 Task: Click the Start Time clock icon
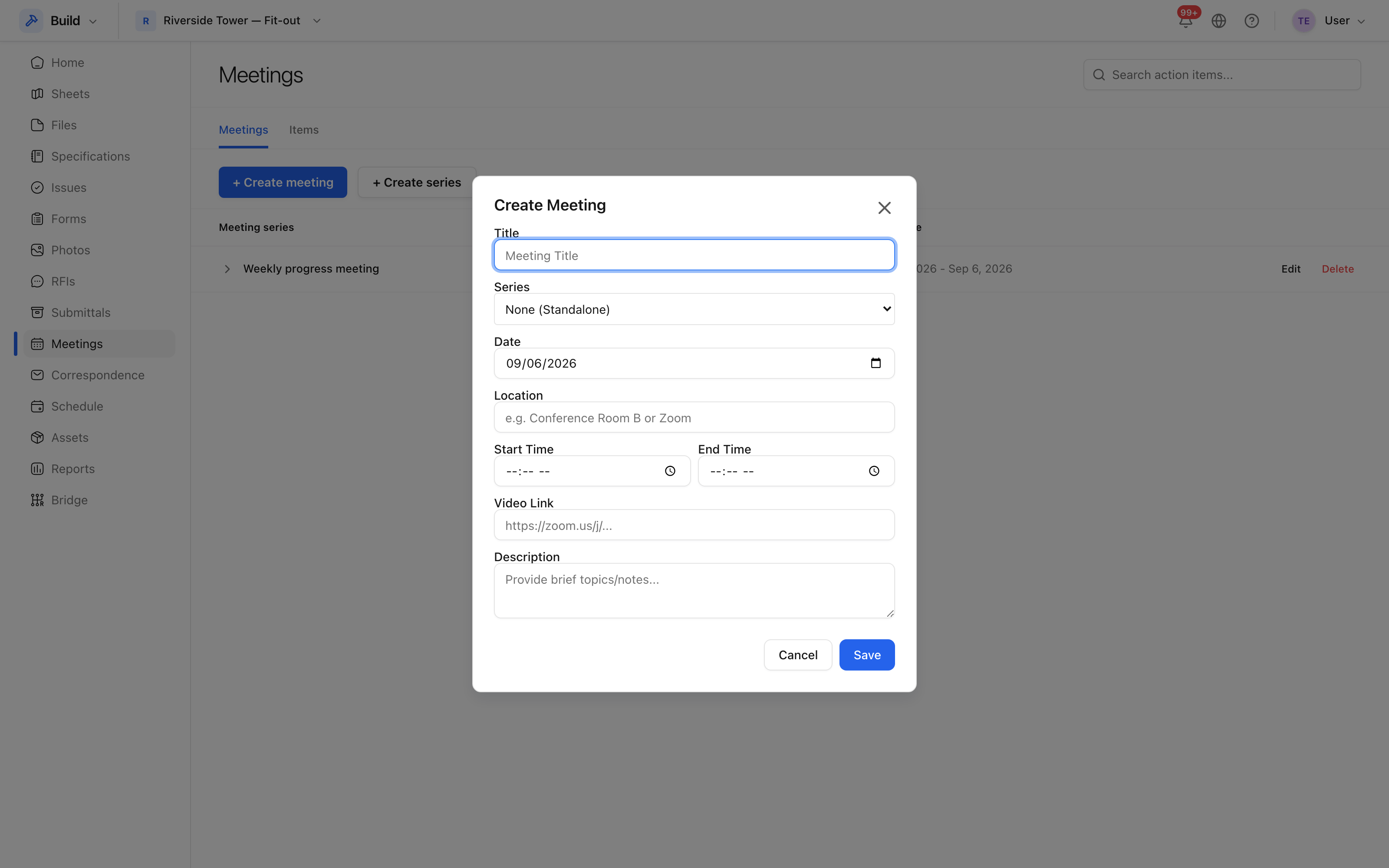tap(670, 471)
